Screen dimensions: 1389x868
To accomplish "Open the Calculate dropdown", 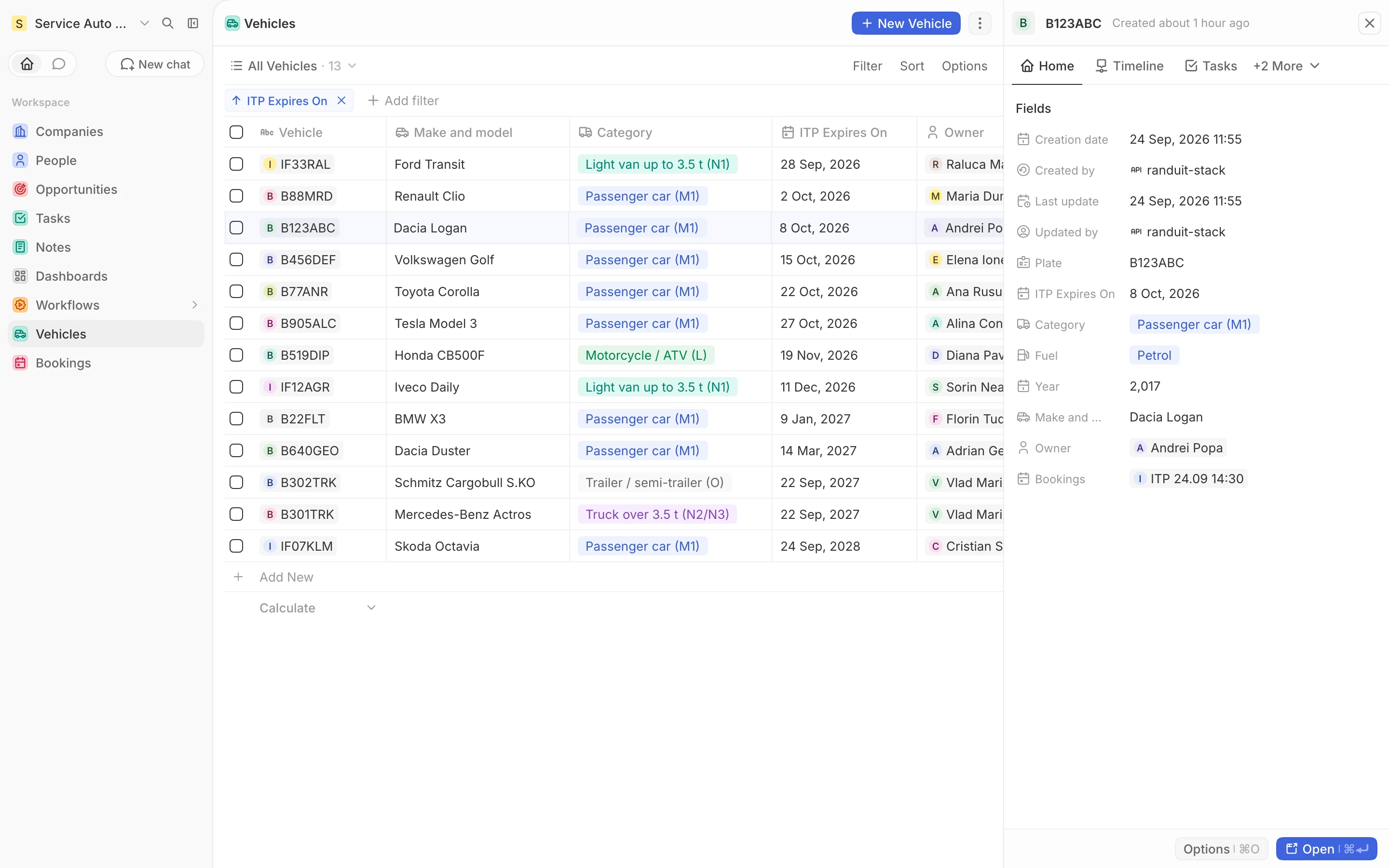I will click(318, 608).
